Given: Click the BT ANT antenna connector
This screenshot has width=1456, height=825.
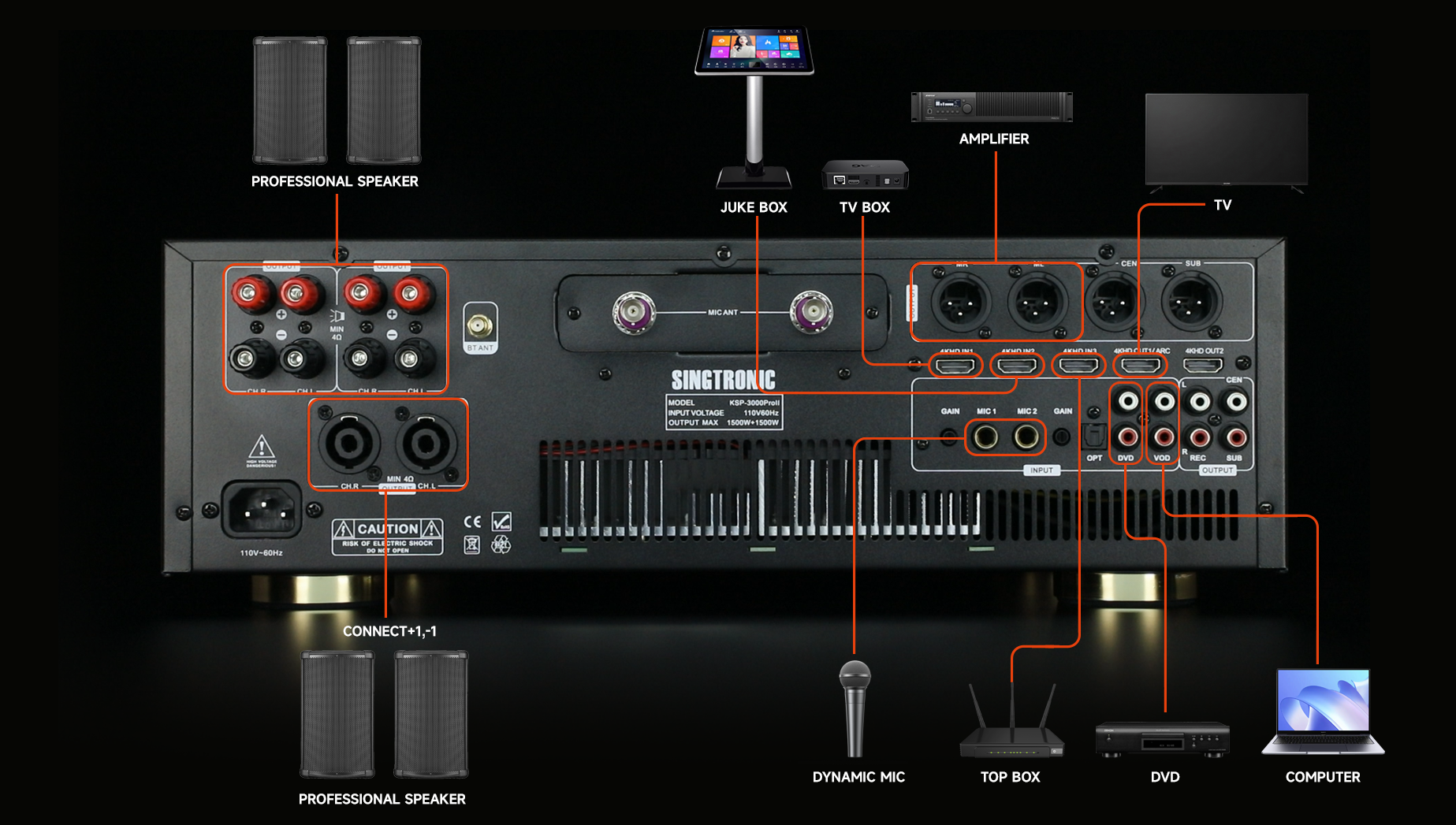Looking at the screenshot, I should [x=480, y=325].
